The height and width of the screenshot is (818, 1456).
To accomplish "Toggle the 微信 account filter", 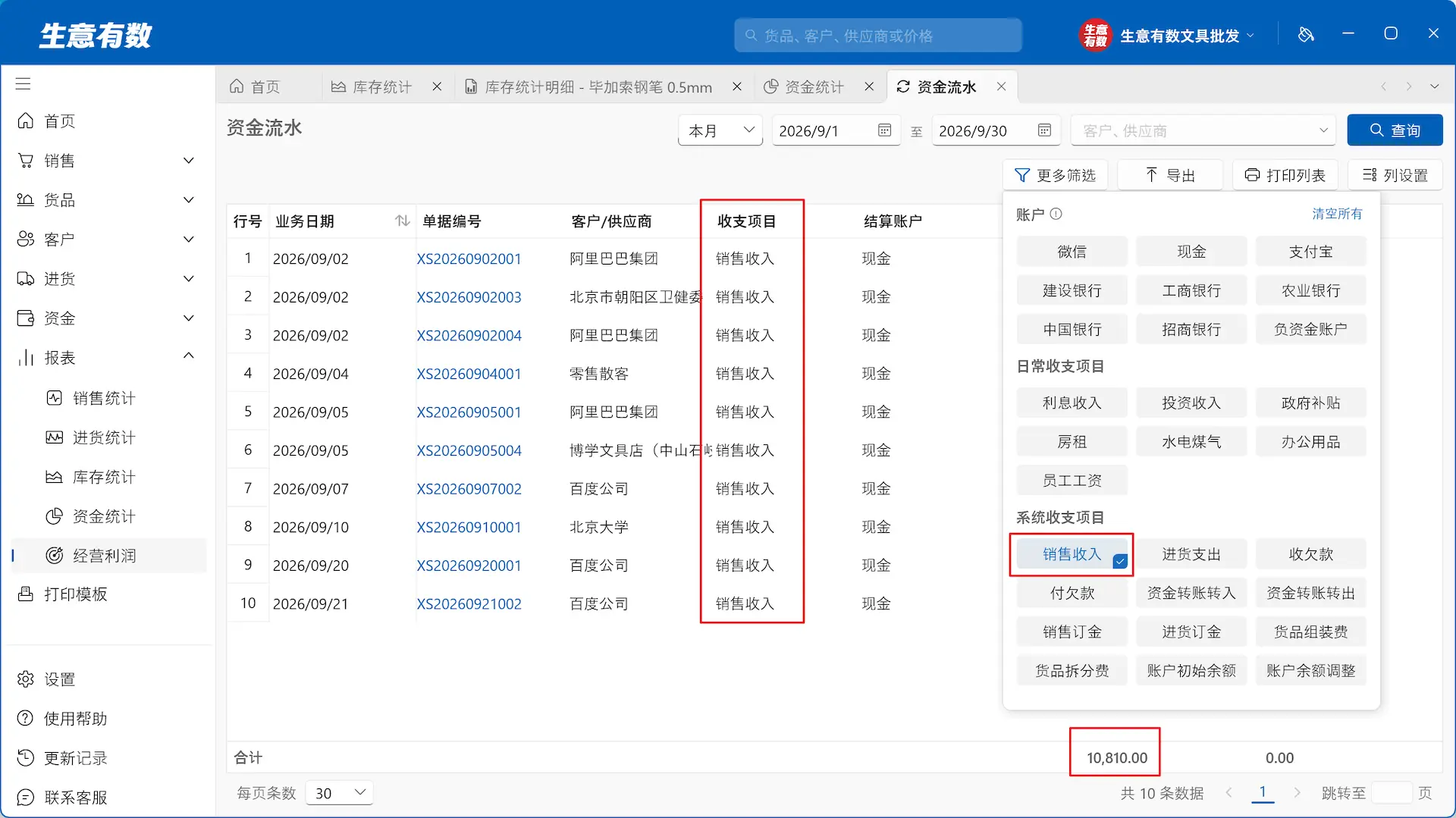I will point(1072,252).
